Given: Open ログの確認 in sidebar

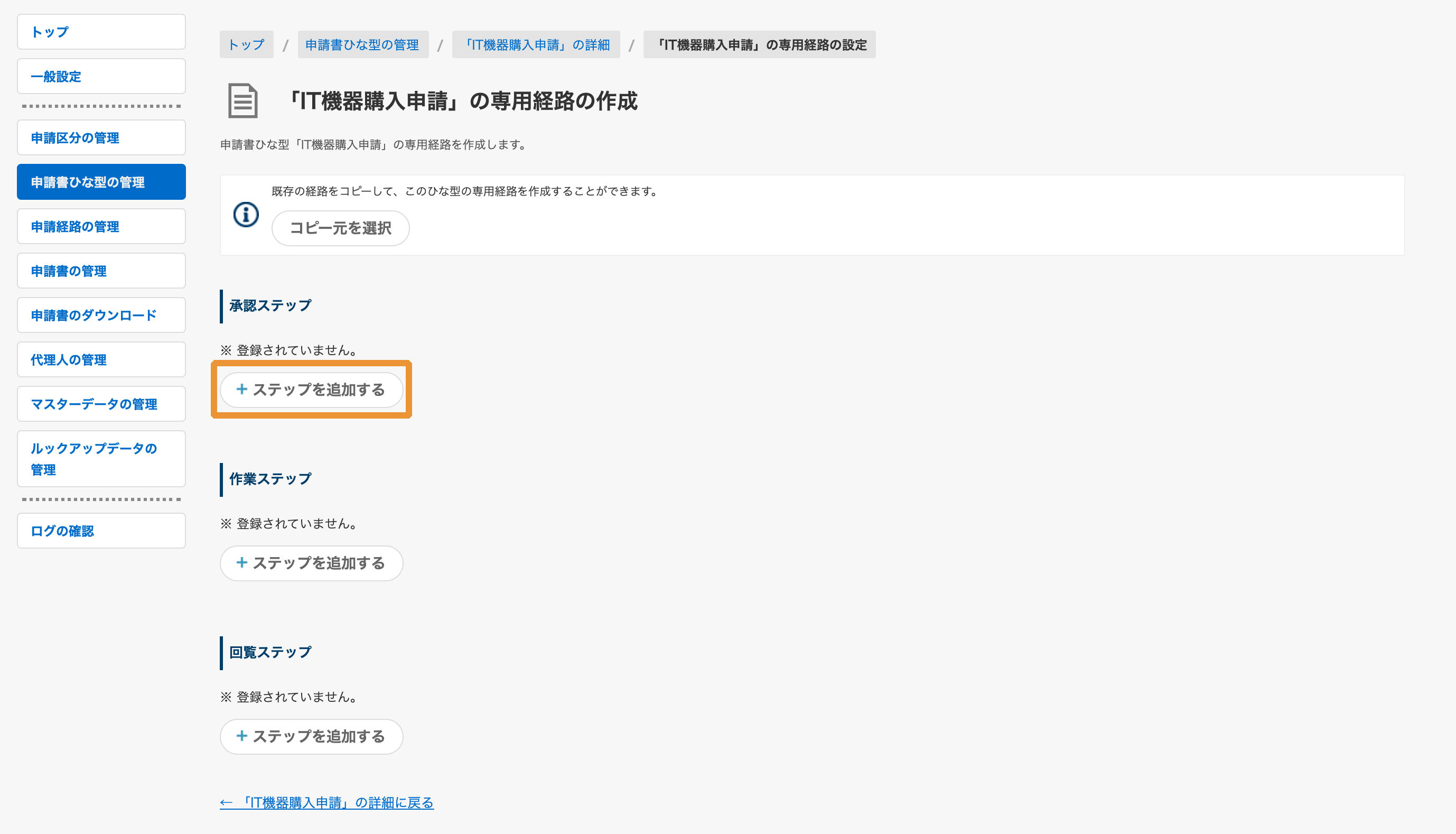Looking at the screenshot, I should pyautogui.click(x=101, y=531).
